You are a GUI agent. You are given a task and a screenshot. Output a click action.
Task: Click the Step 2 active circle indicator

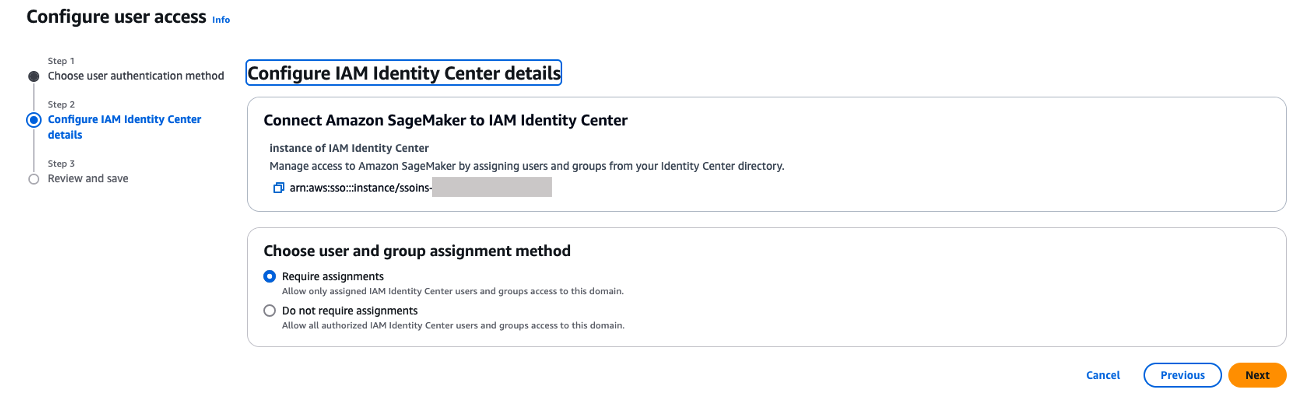tap(34, 120)
